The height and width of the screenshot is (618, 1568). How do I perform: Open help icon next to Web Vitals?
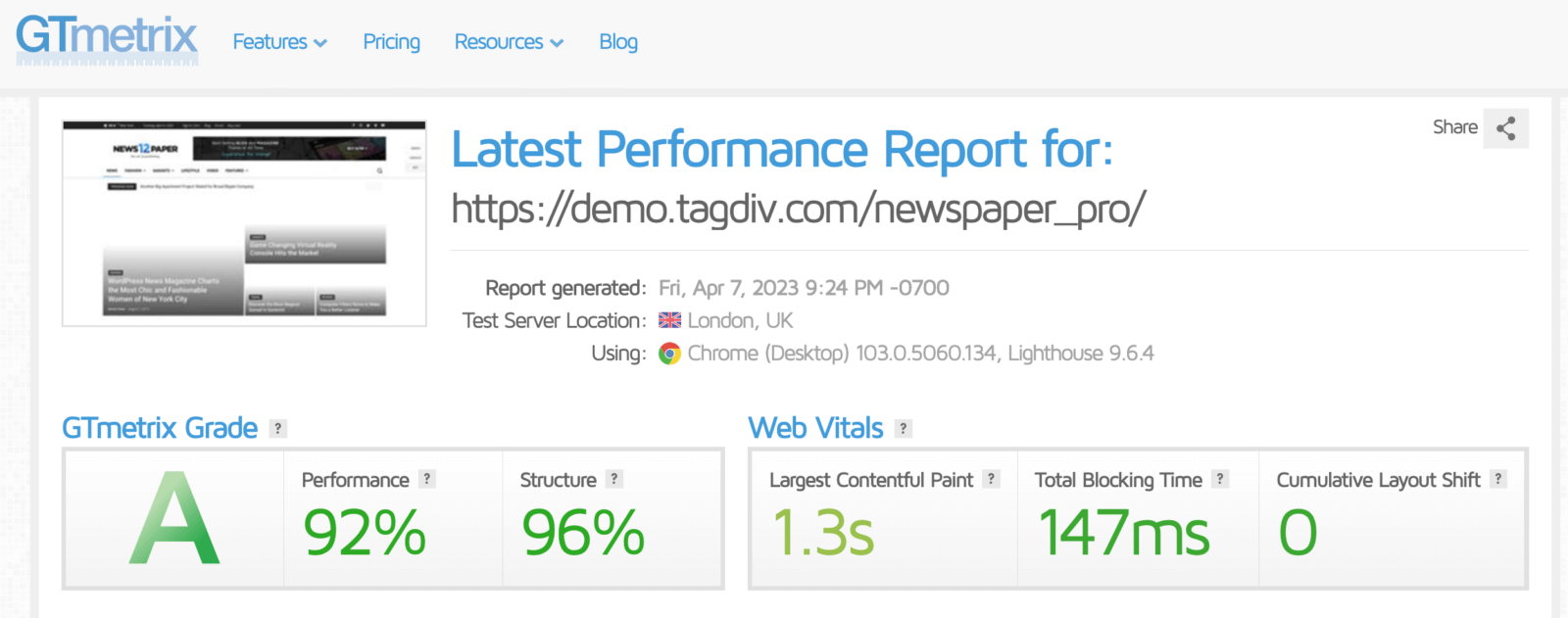[x=904, y=428]
